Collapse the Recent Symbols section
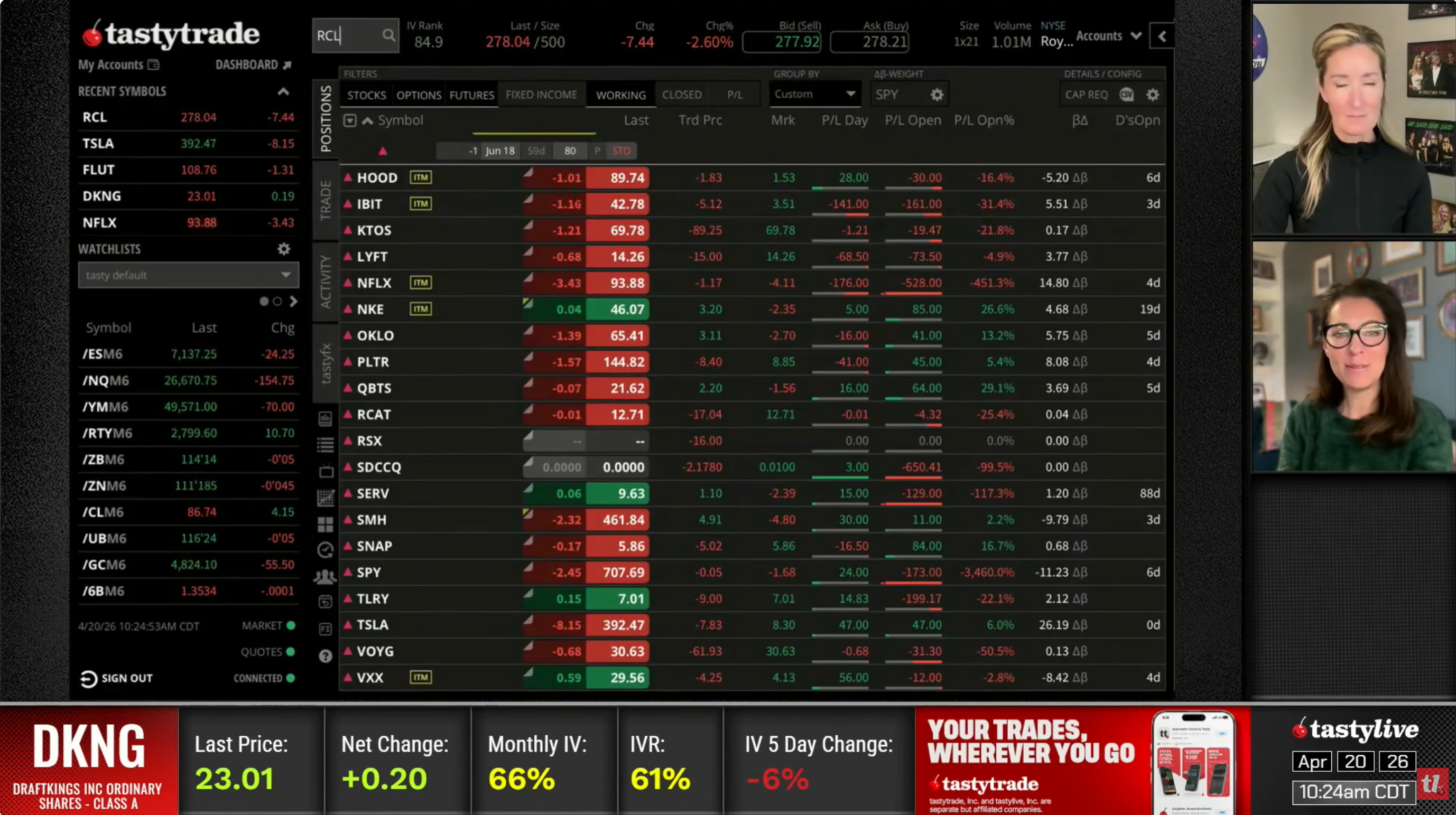1456x815 pixels. tap(283, 91)
